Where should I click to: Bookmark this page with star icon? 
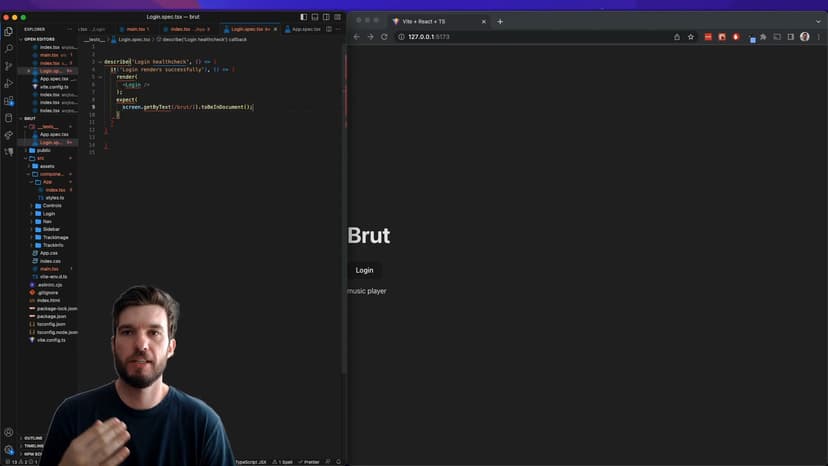coord(690,37)
